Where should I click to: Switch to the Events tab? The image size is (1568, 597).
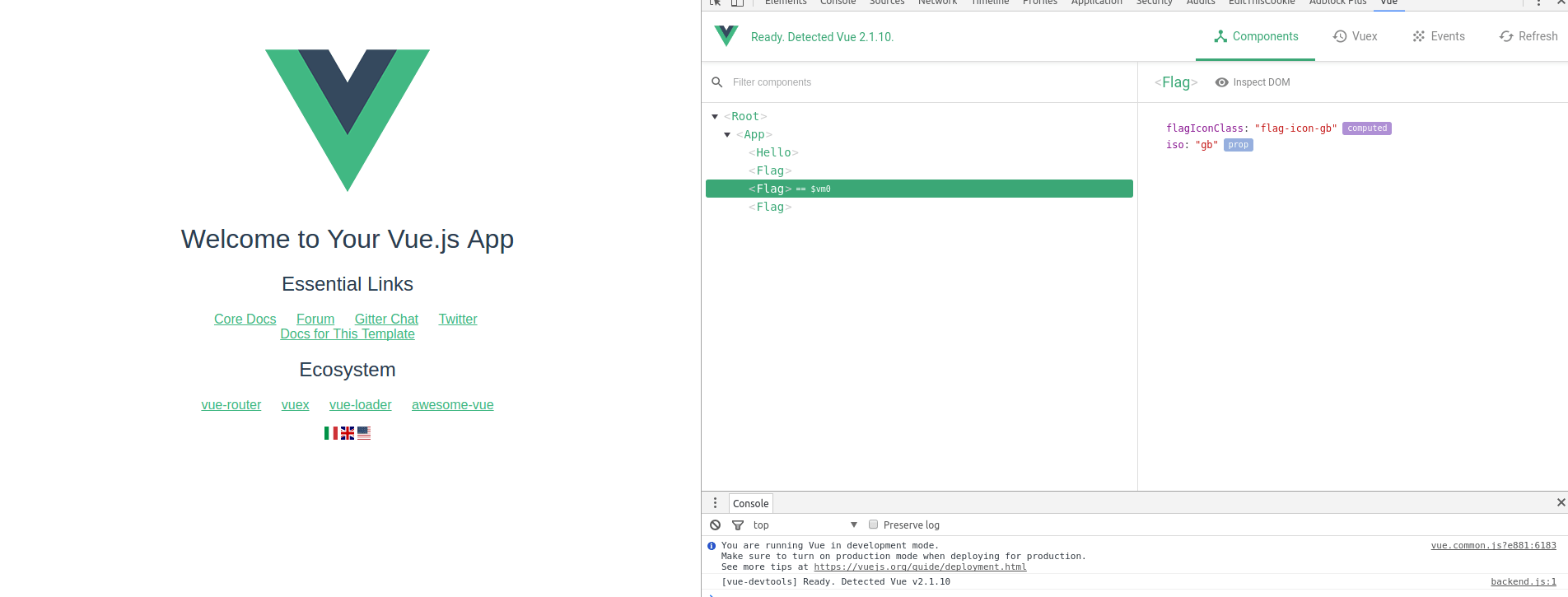pos(1439,36)
